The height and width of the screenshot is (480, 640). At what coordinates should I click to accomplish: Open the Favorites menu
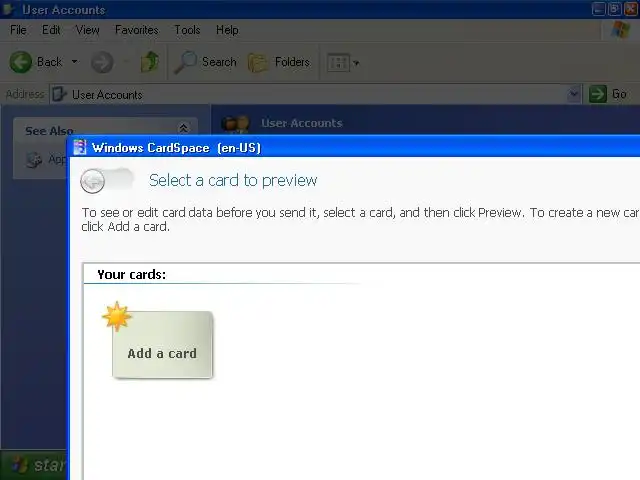(x=136, y=30)
